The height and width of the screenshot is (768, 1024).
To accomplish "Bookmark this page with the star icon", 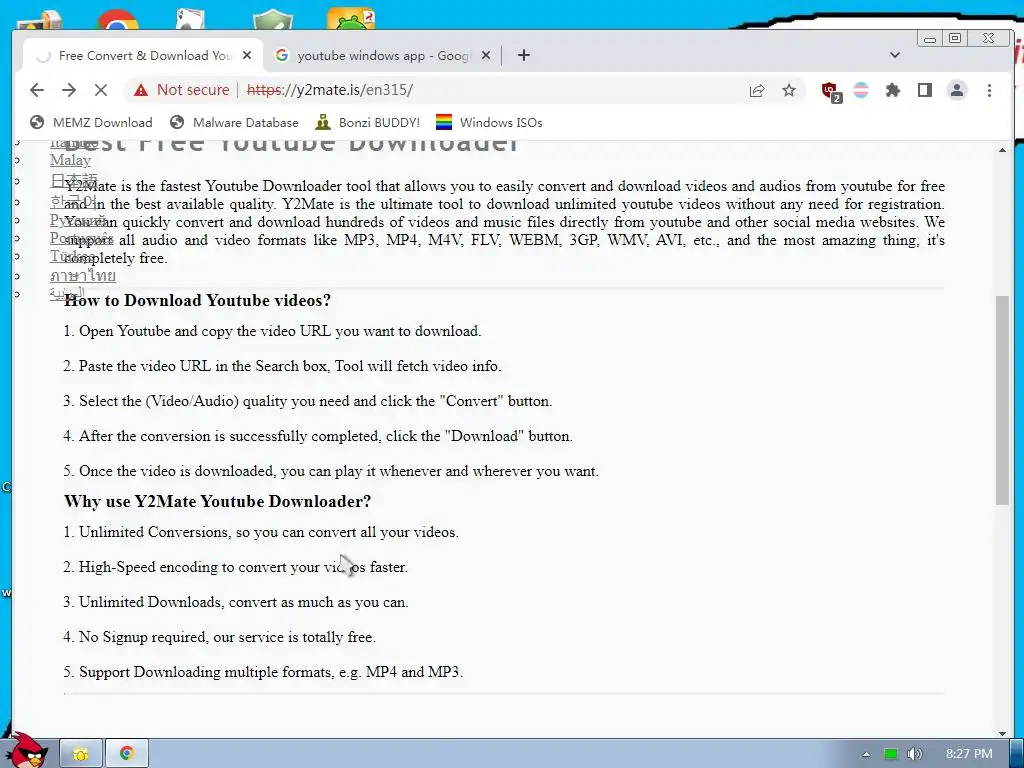I will tap(789, 90).
